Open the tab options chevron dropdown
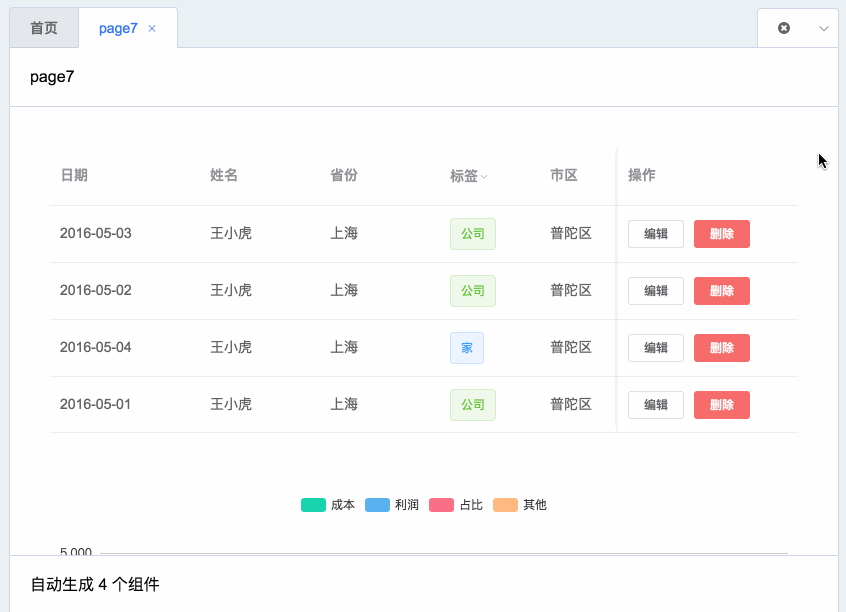 click(x=823, y=29)
